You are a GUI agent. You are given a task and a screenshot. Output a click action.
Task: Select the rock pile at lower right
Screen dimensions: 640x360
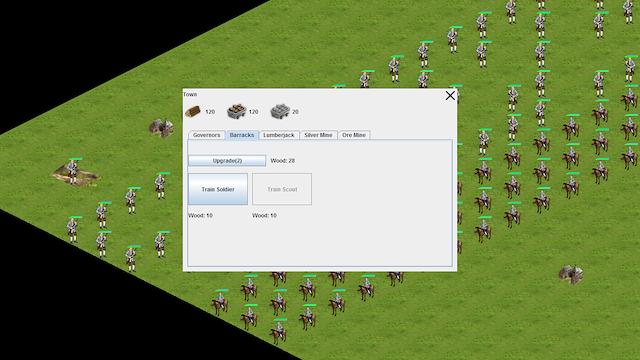571,274
